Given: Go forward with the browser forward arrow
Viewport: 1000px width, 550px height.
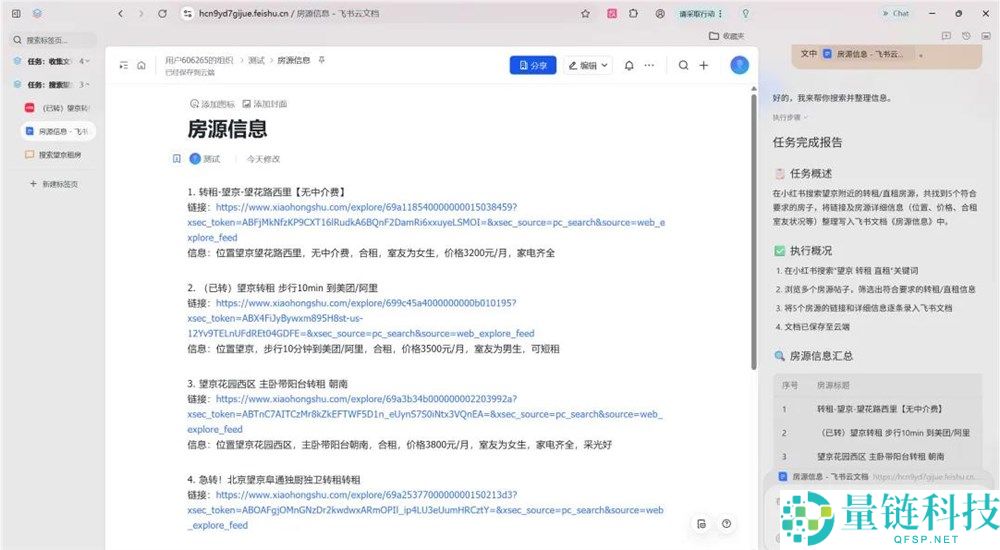Looking at the screenshot, I should (141, 13).
